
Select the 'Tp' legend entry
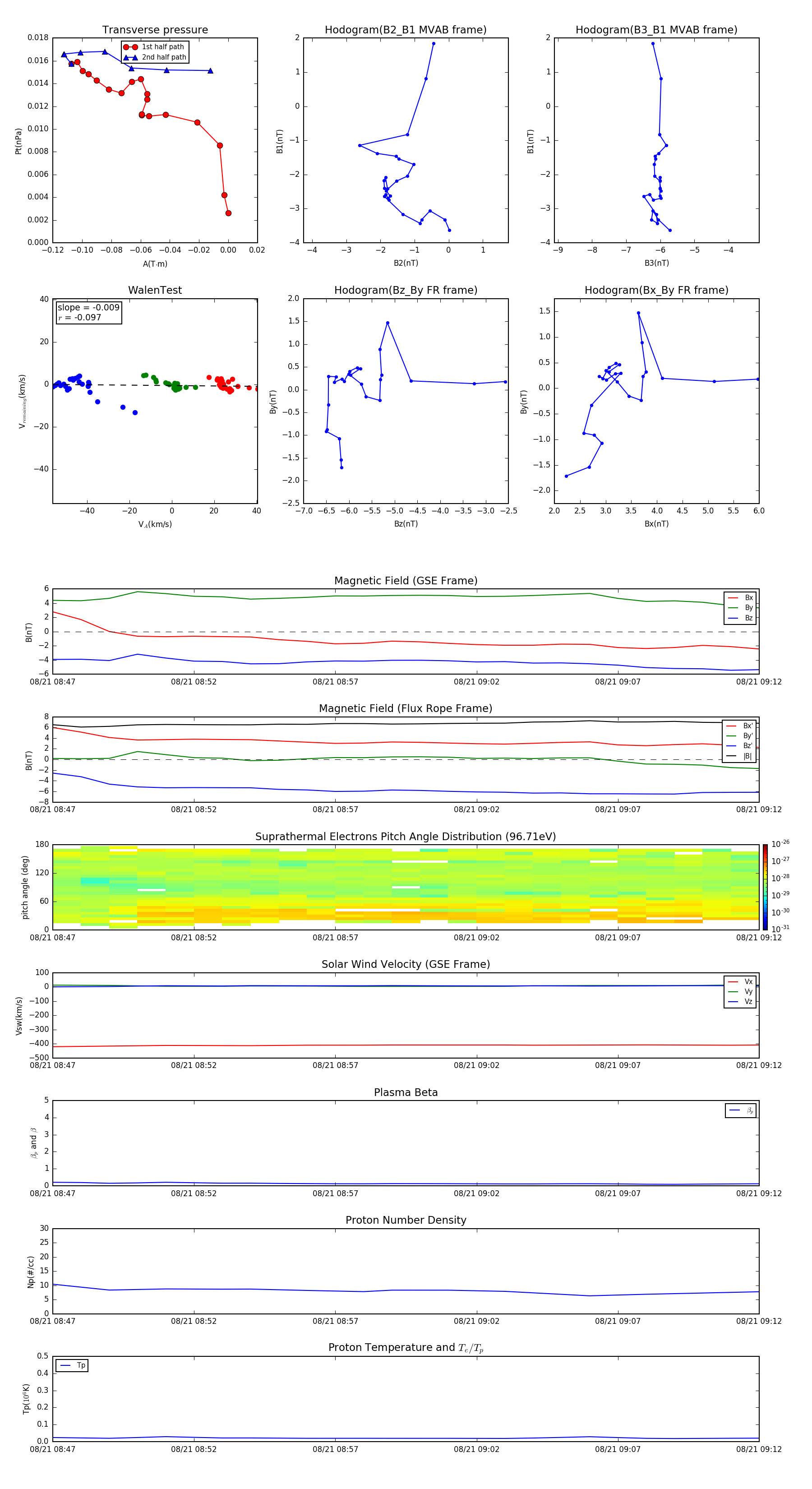pos(73,1365)
